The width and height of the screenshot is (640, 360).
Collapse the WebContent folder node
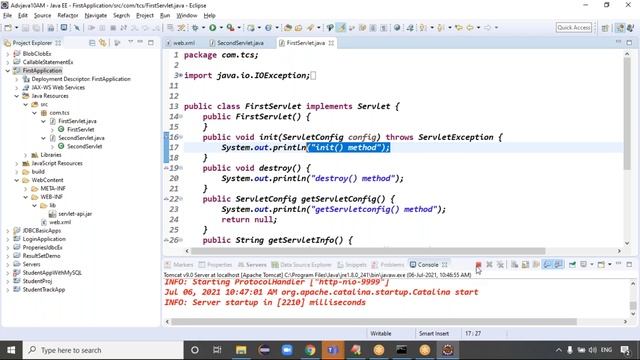[x=17, y=180]
